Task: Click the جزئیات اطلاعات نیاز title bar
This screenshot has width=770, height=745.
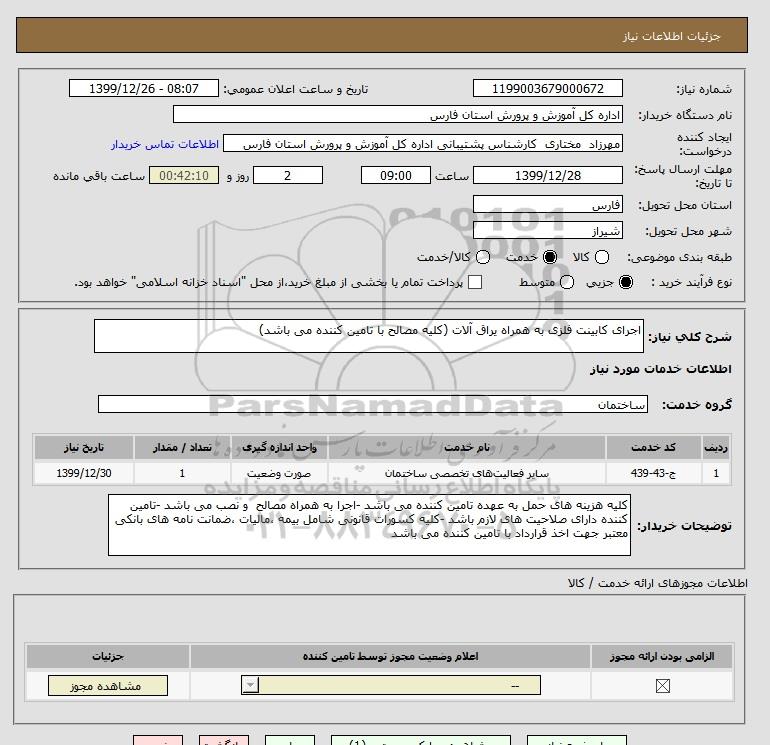Action: (382, 35)
